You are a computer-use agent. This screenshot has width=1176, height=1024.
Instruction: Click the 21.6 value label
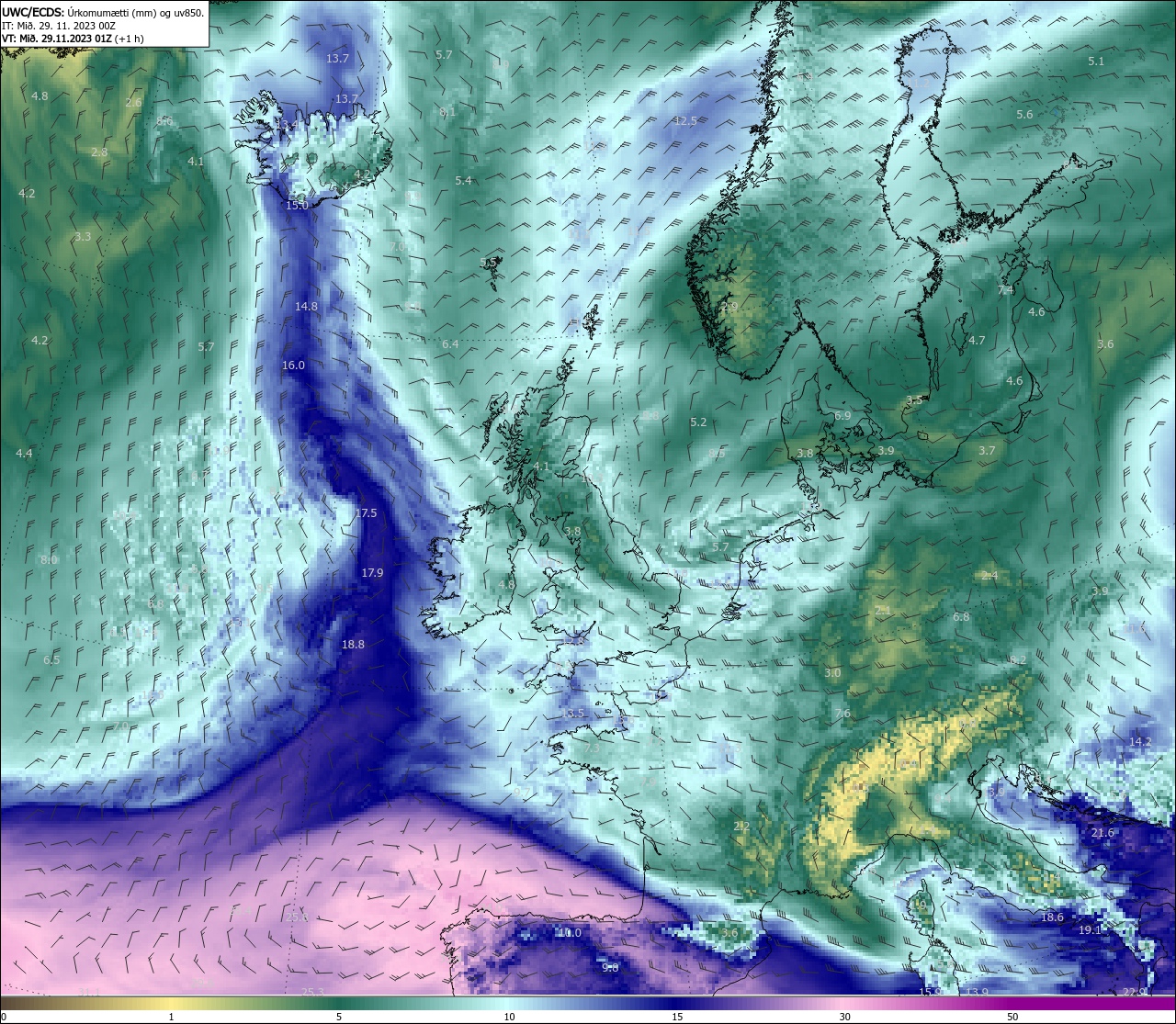[x=1102, y=833]
